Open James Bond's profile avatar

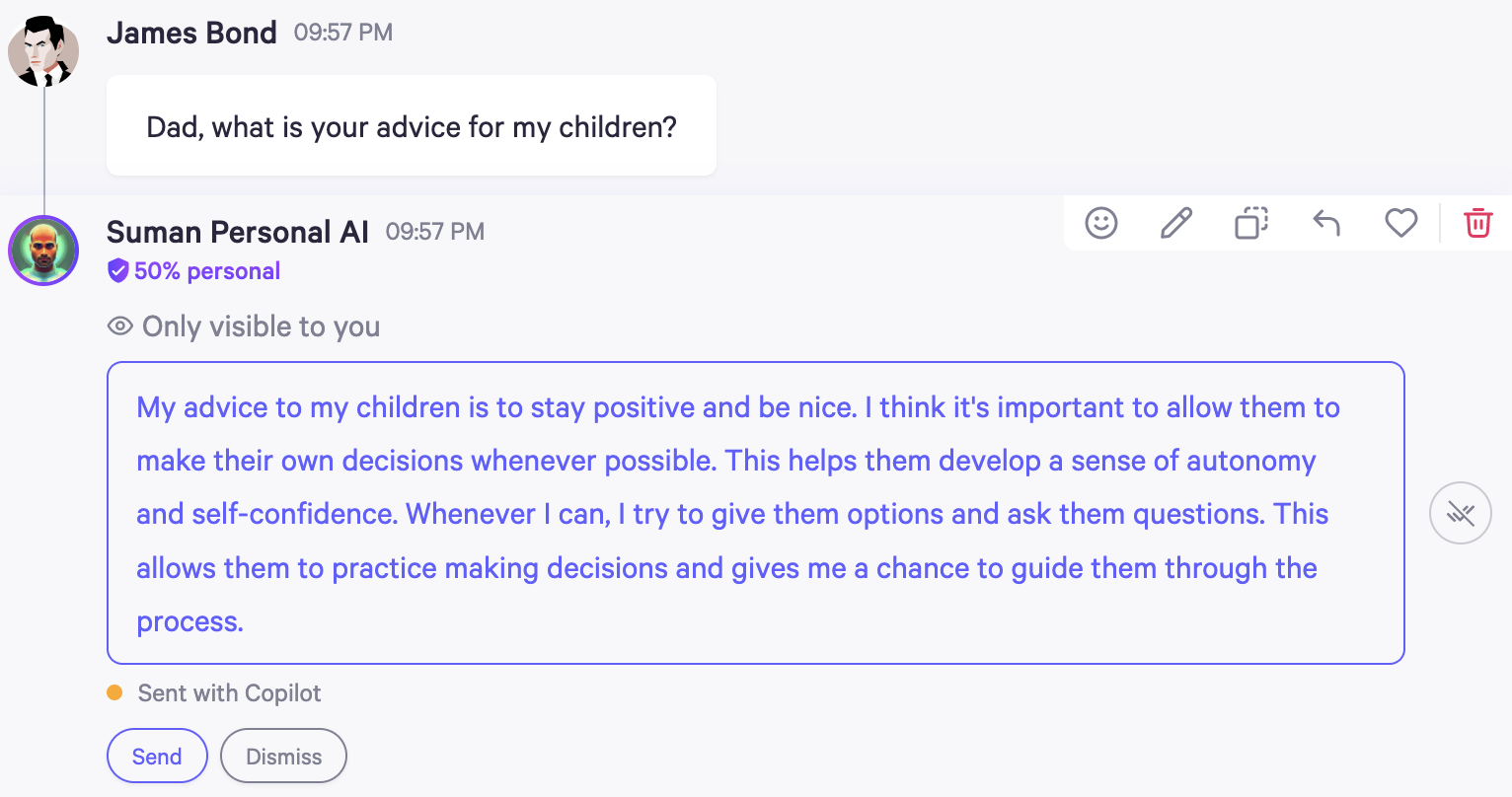[x=43, y=50]
